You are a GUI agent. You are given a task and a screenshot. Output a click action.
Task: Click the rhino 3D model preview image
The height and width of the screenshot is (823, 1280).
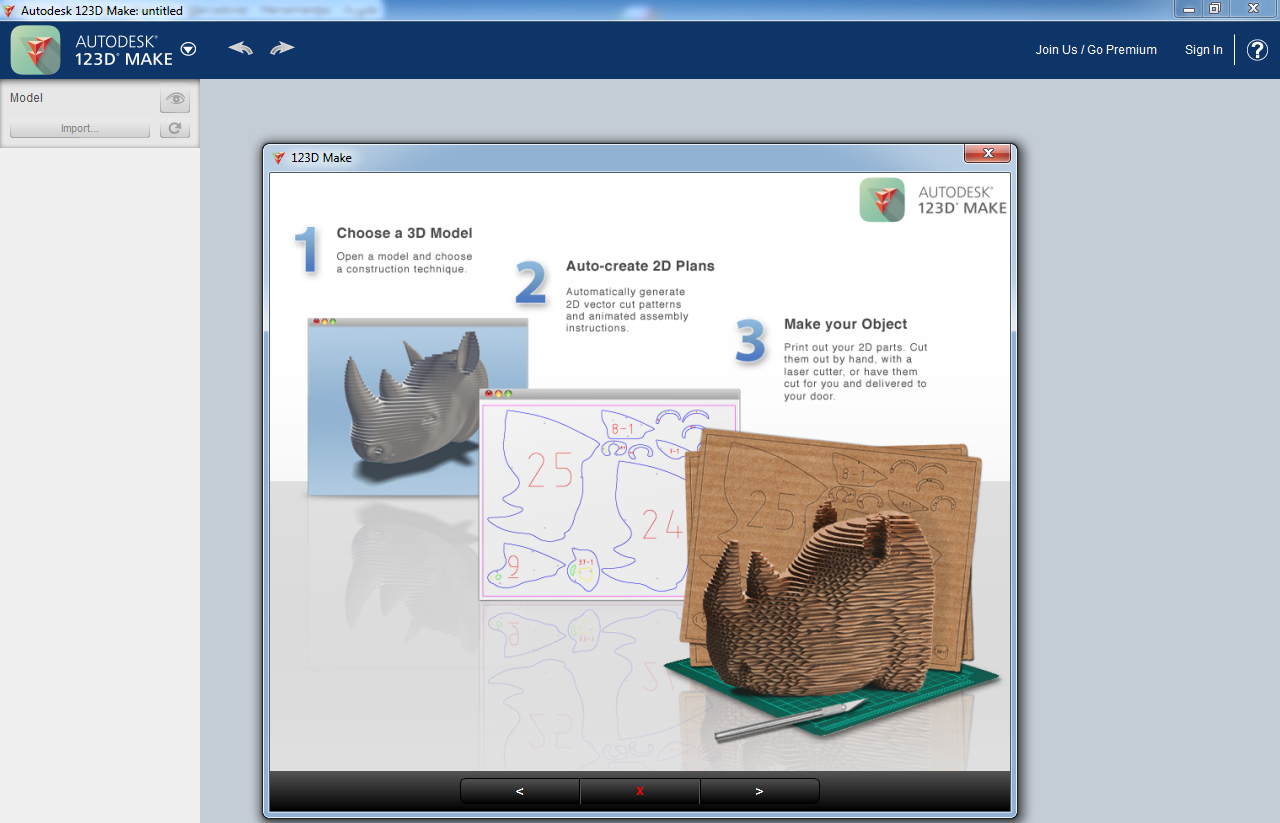(x=418, y=406)
